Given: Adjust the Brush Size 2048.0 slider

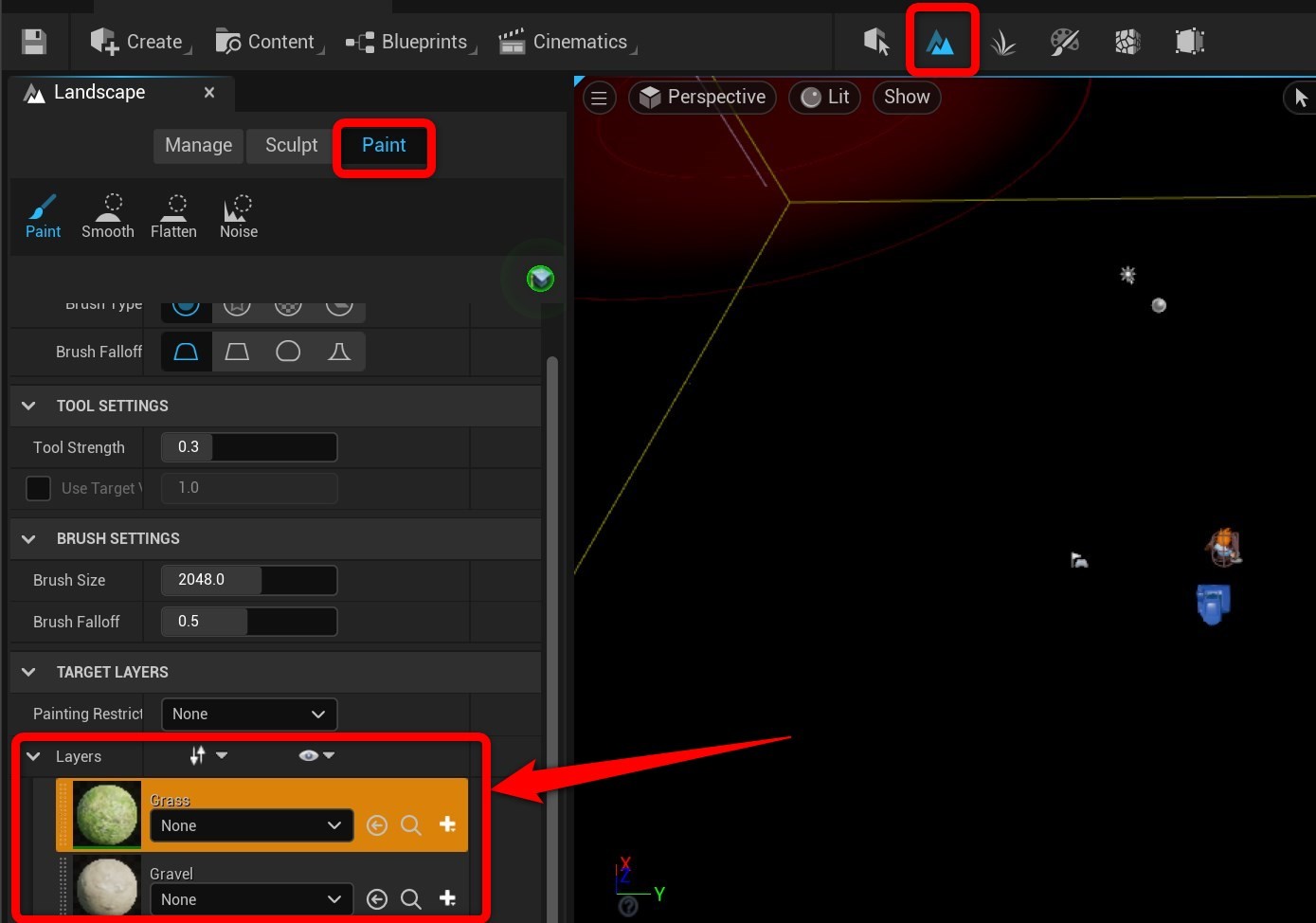Looking at the screenshot, I should (249, 580).
